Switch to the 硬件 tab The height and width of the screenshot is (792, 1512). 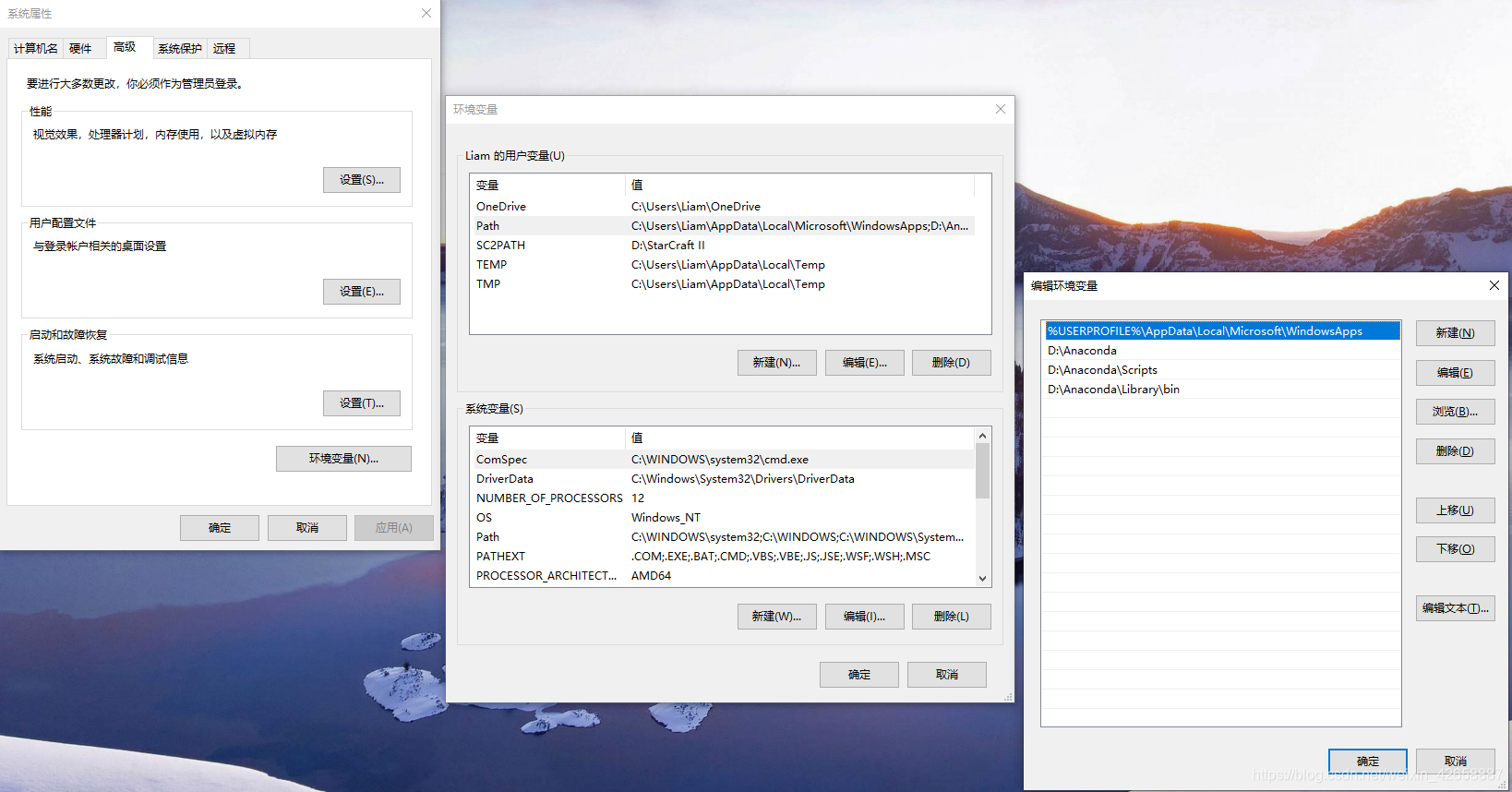pyautogui.click(x=80, y=49)
